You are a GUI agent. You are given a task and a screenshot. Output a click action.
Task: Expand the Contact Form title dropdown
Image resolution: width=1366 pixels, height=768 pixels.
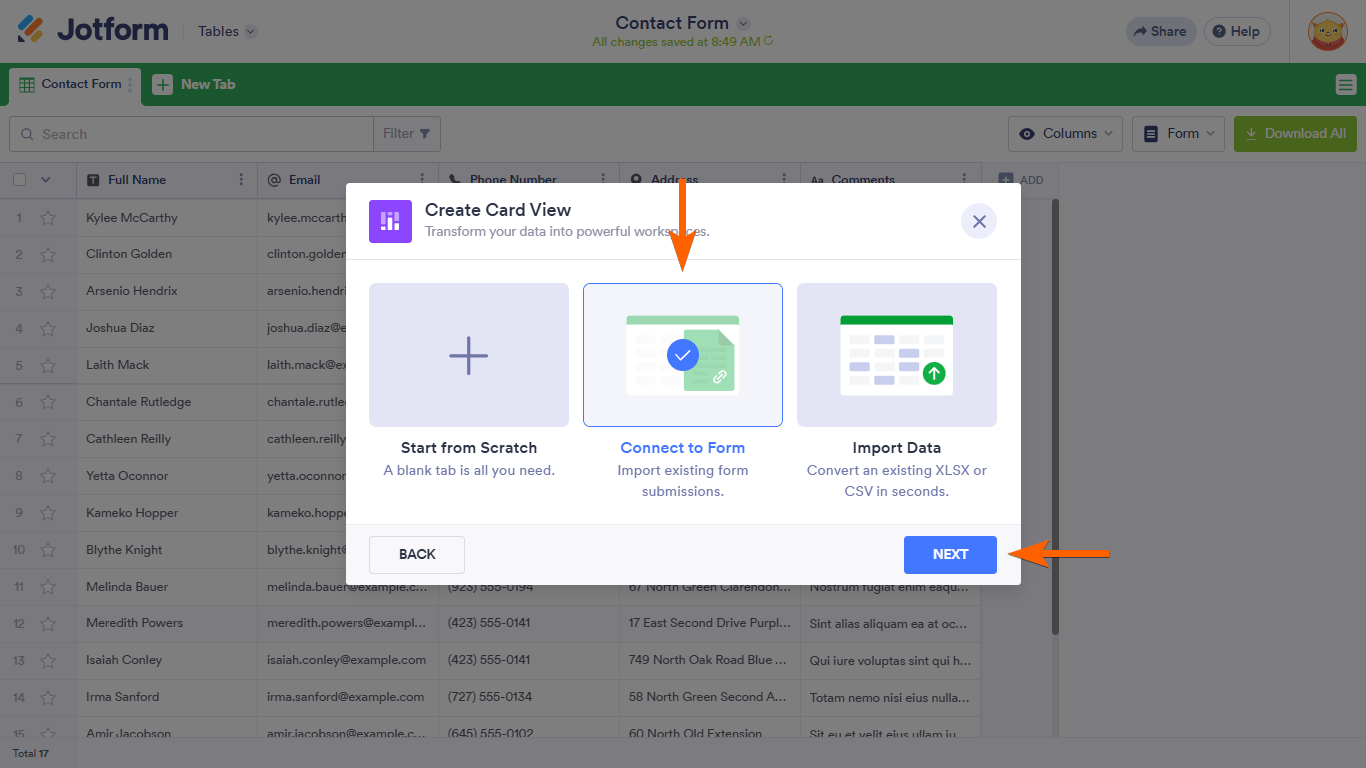(x=743, y=23)
